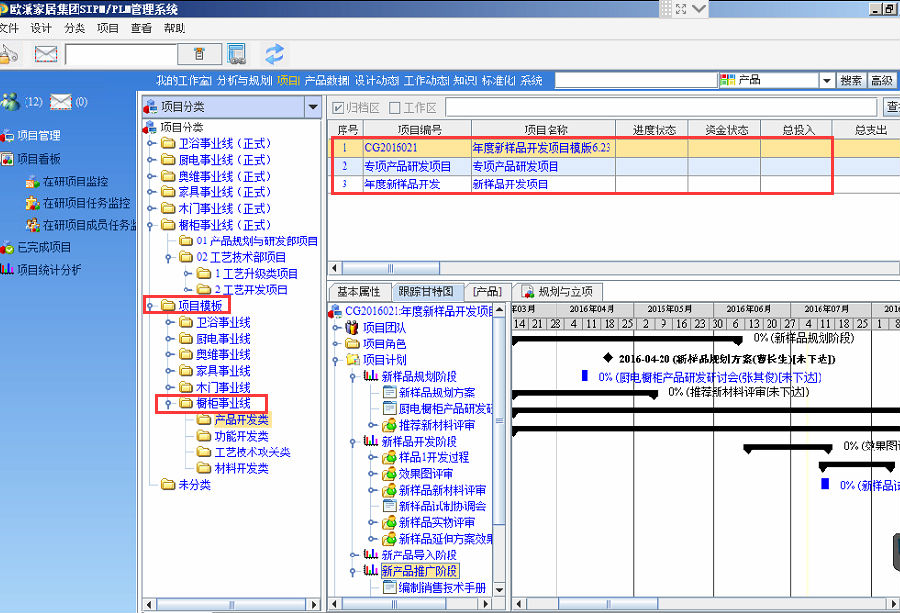Open the 设计 menu

tap(40, 29)
